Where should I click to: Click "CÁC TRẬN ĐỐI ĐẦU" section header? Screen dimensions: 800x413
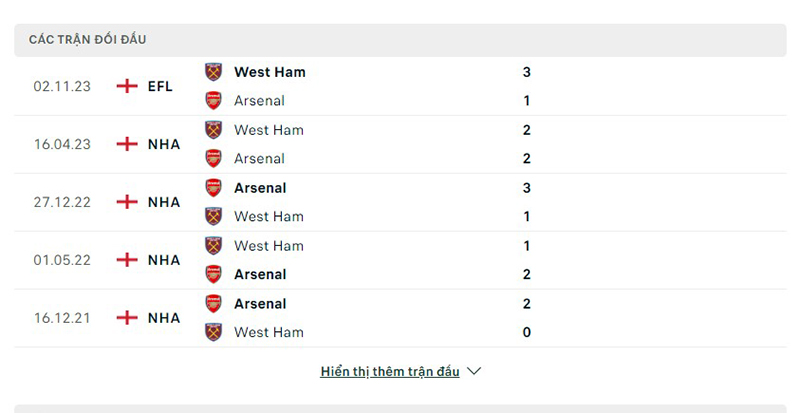pos(88,39)
